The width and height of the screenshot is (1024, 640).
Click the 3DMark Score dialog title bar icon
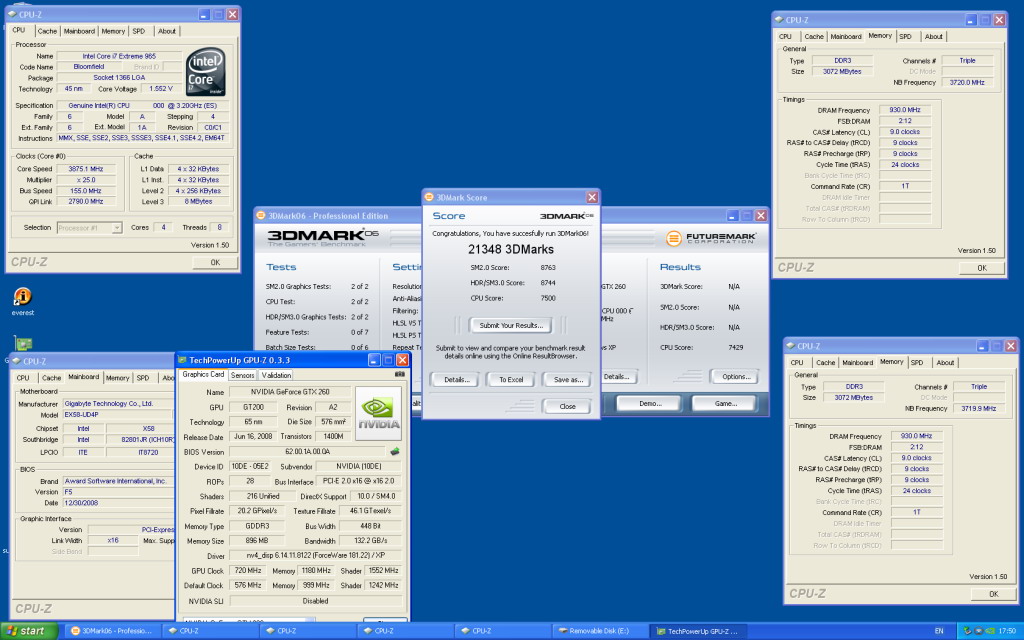coord(429,197)
